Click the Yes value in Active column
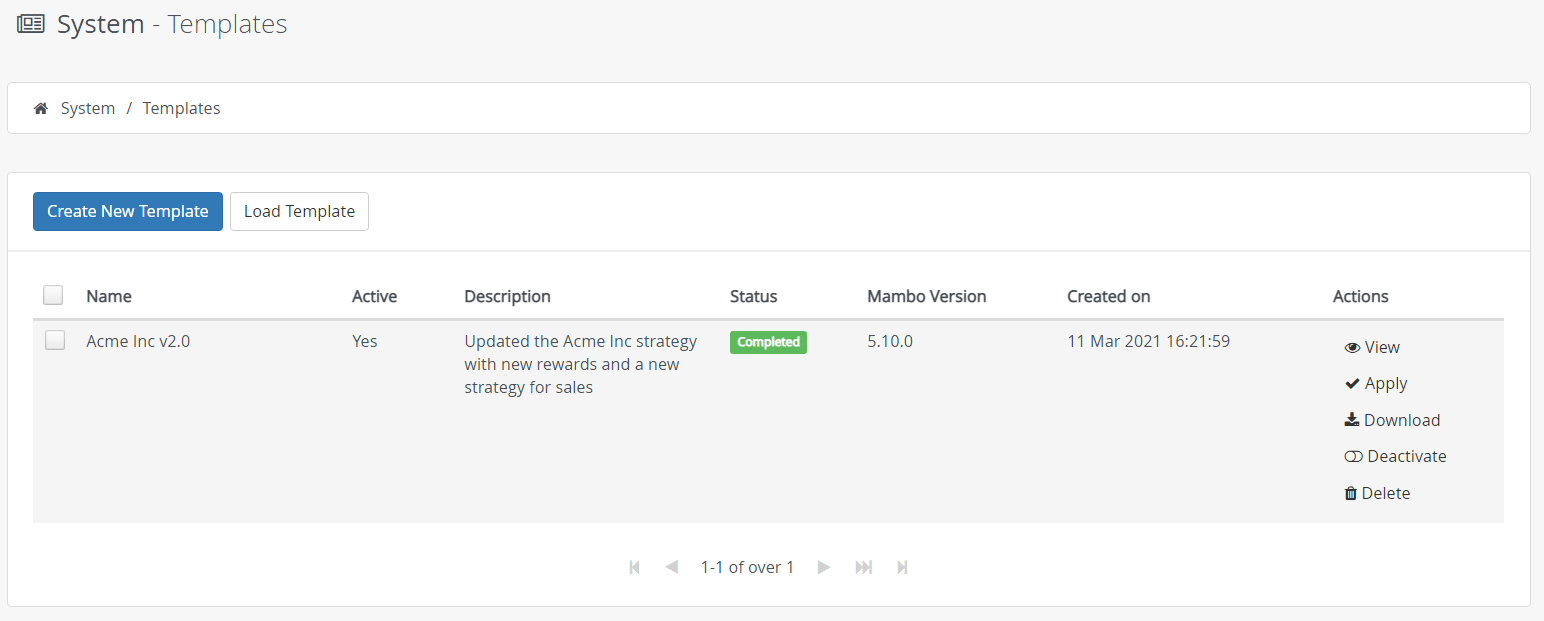This screenshot has height=621, width=1544. pos(365,341)
